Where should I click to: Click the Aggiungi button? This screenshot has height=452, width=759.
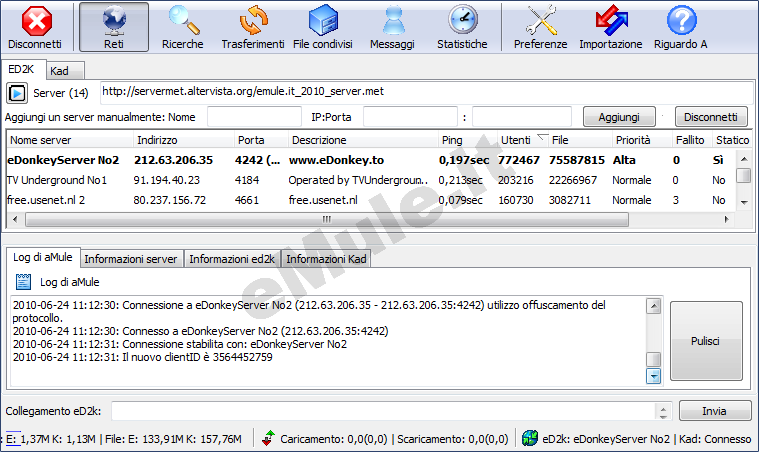pos(619,117)
